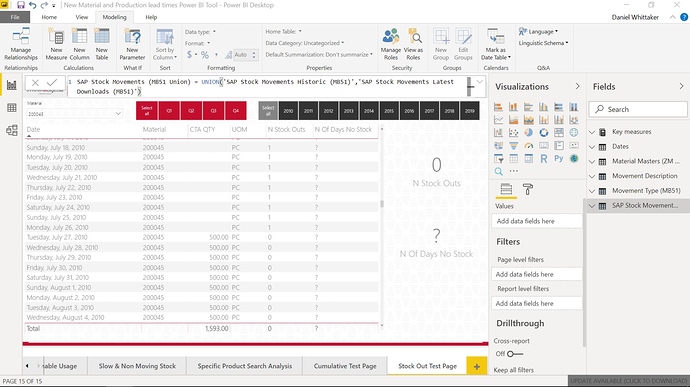Select the pie chart visualization
Screen dimensions: 690x387
pos(529,133)
